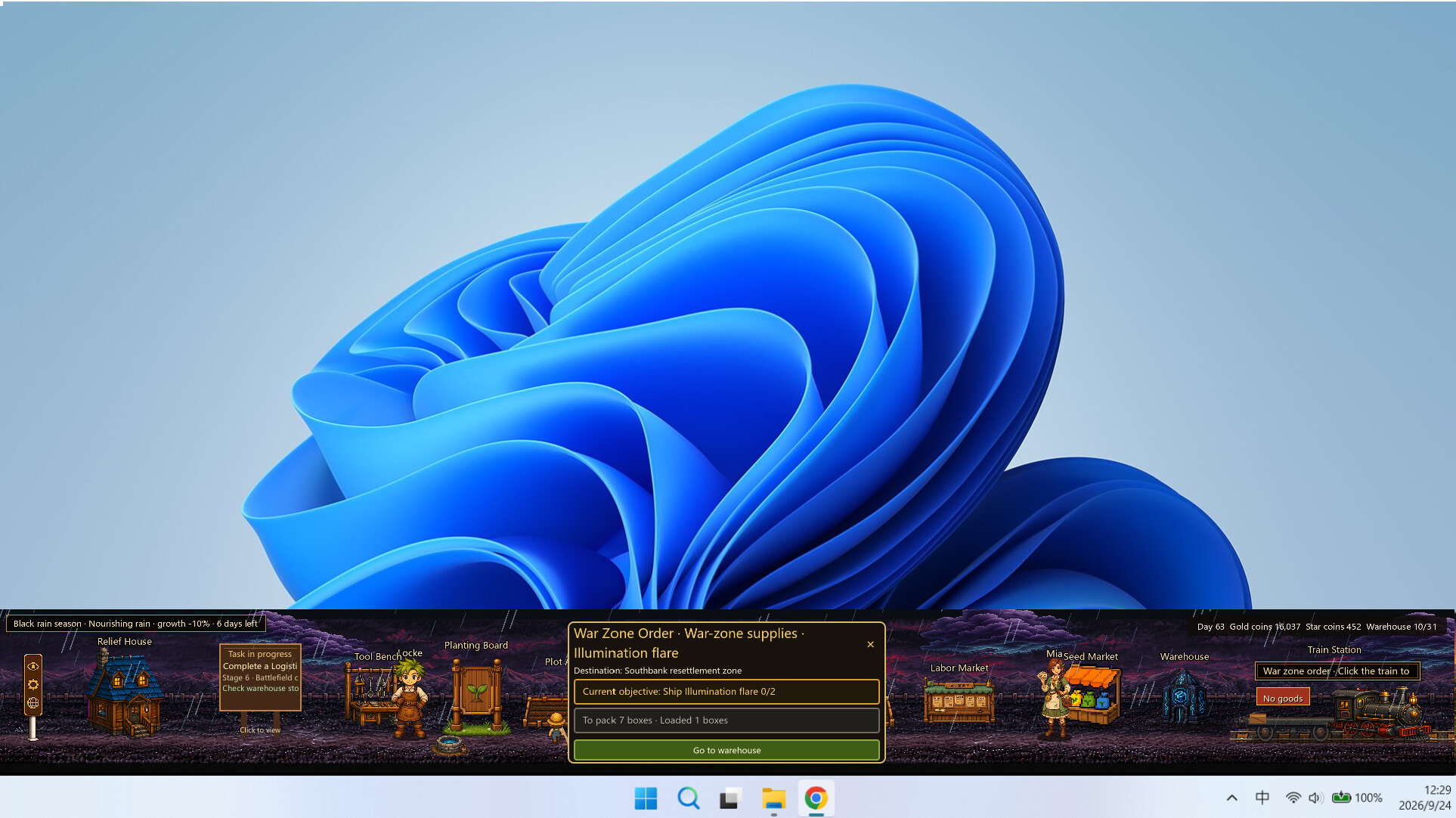Open the Wi-Fi network tray icon
Viewport: 1456px width, 818px height.
(x=1293, y=798)
